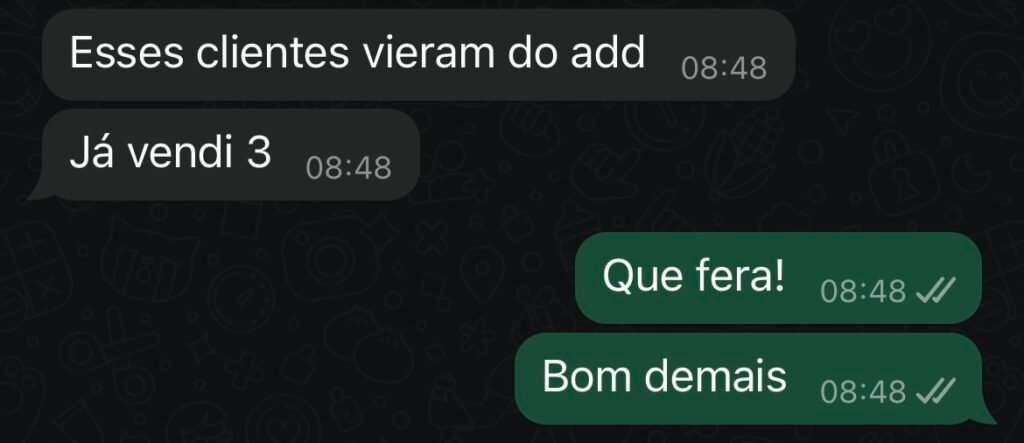Viewport: 1024px width, 443px height.
Task: Select the green "Bom demais" message bubble
Action: [756, 378]
